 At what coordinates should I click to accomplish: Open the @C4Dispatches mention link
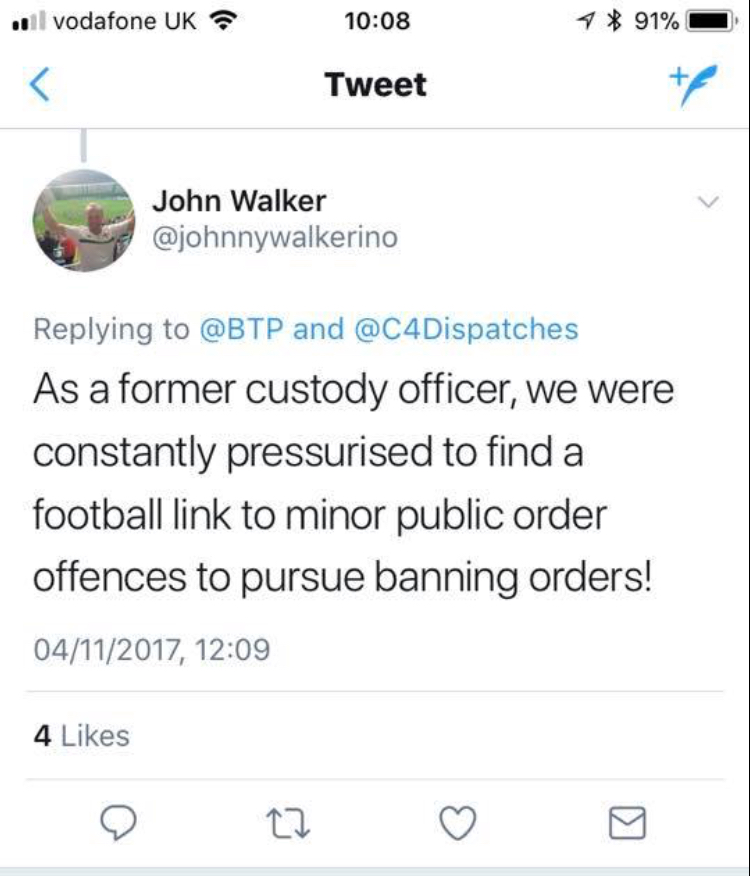coord(466,328)
